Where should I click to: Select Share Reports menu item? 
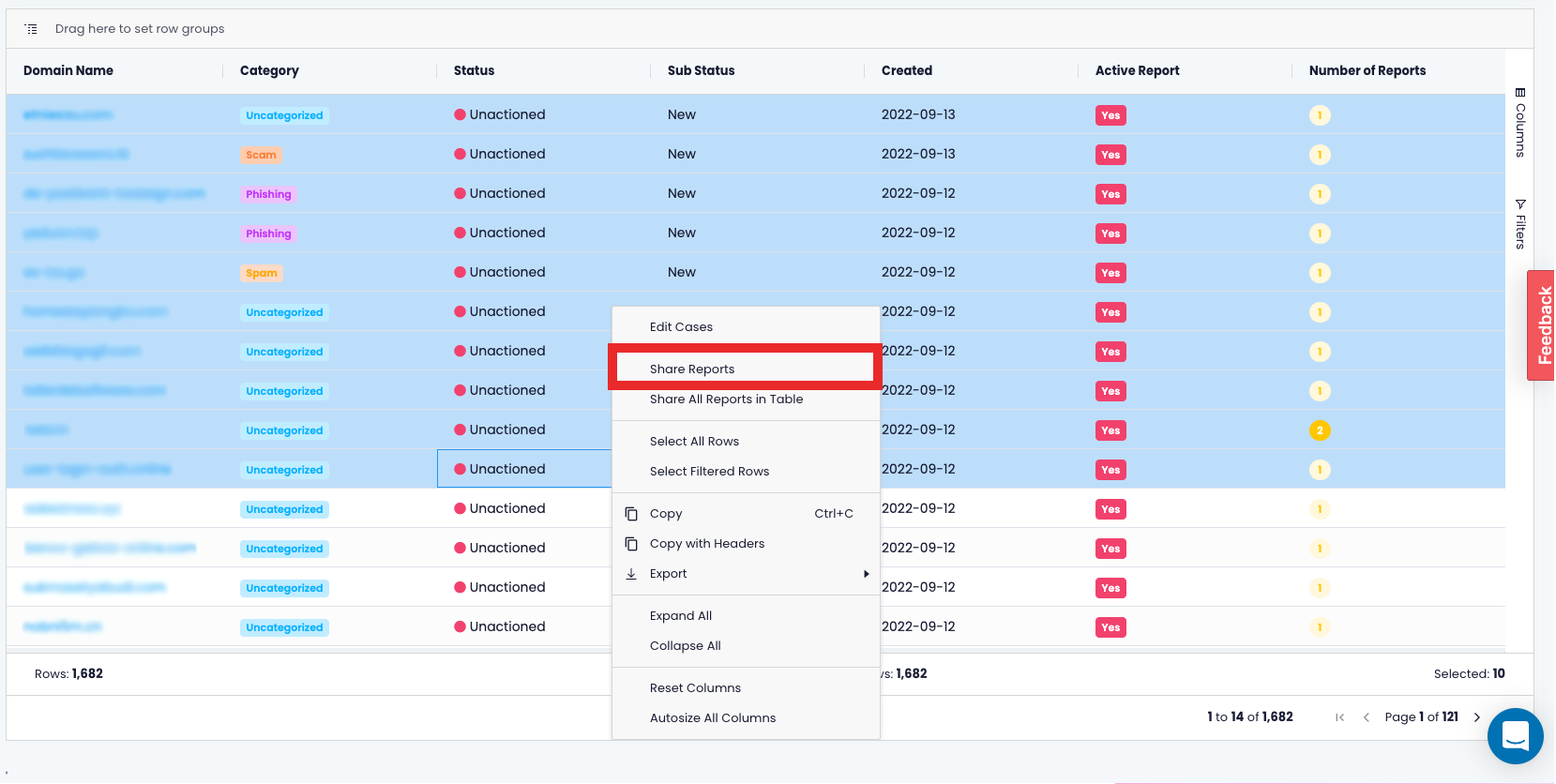pos(746,369)
